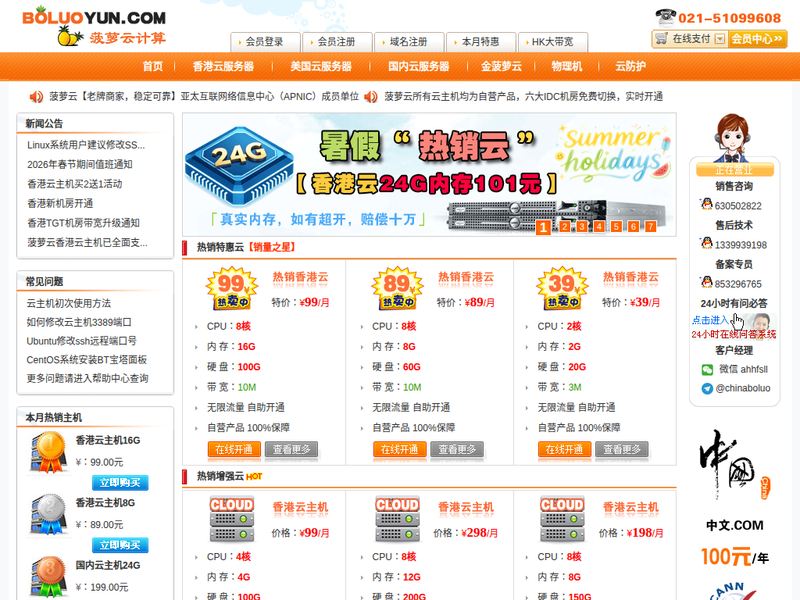Image resolution: width=800 pixels, height=600 pixels.
Task: Click QQ penguin icon next to 1339939198
Action: pos(707,243)
